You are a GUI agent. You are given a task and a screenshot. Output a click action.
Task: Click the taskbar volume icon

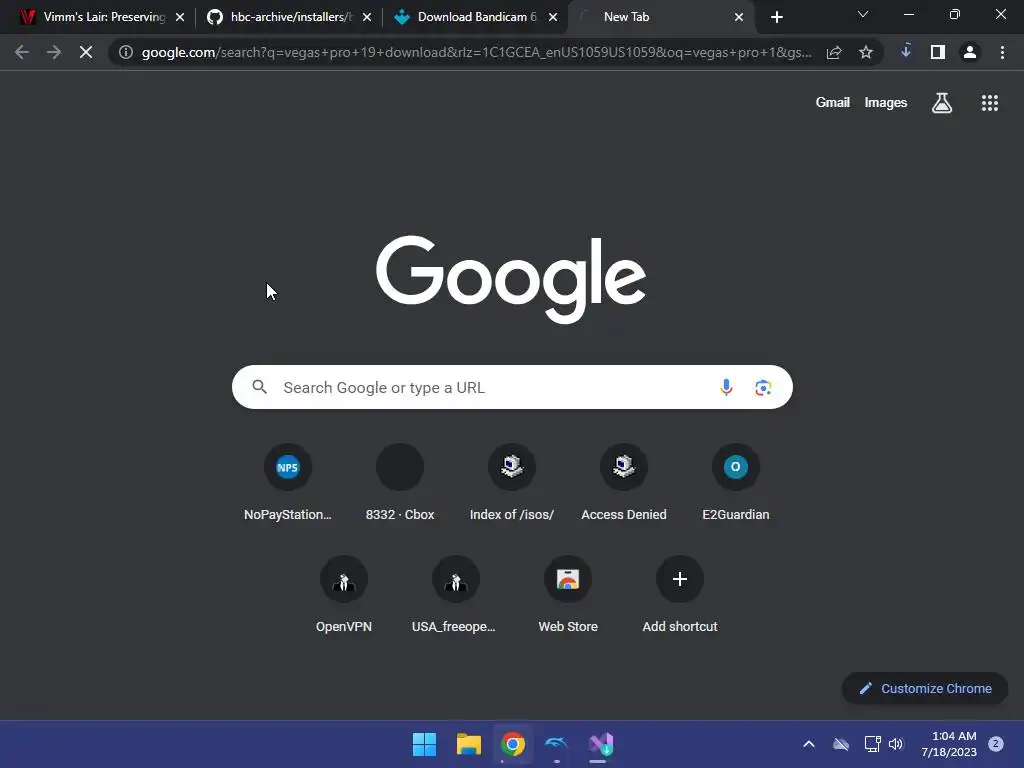[x=896, y=744]
